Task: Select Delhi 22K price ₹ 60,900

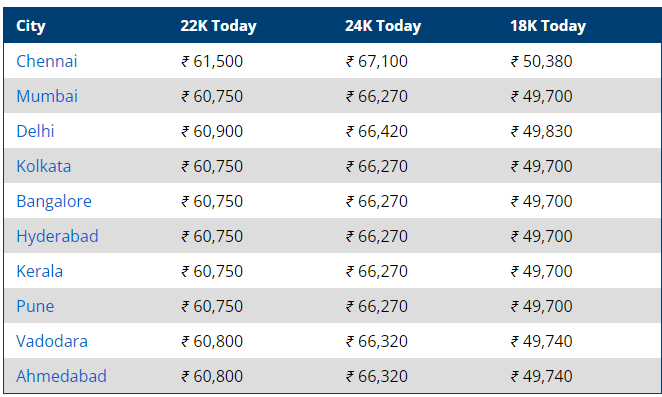Action: coord(212,132)
